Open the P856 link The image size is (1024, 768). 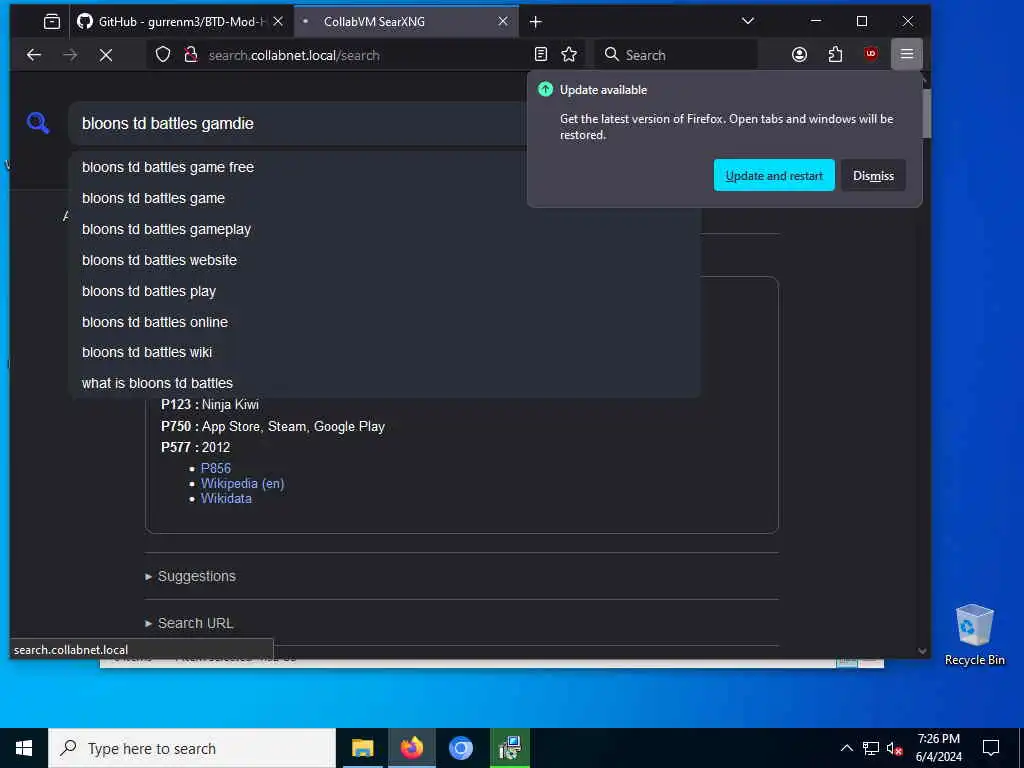click(216, 468)
